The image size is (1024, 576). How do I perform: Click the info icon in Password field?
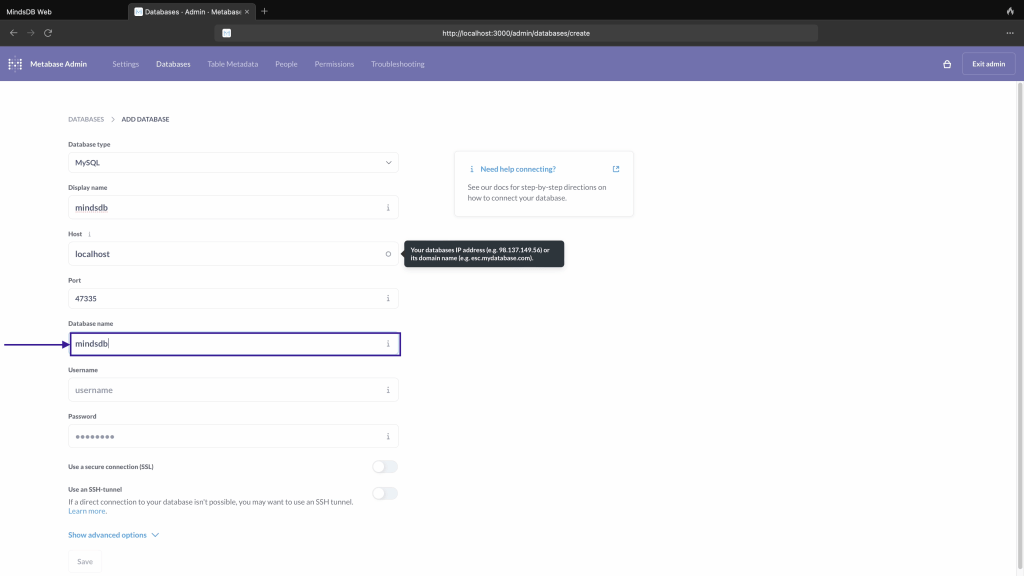388,436
